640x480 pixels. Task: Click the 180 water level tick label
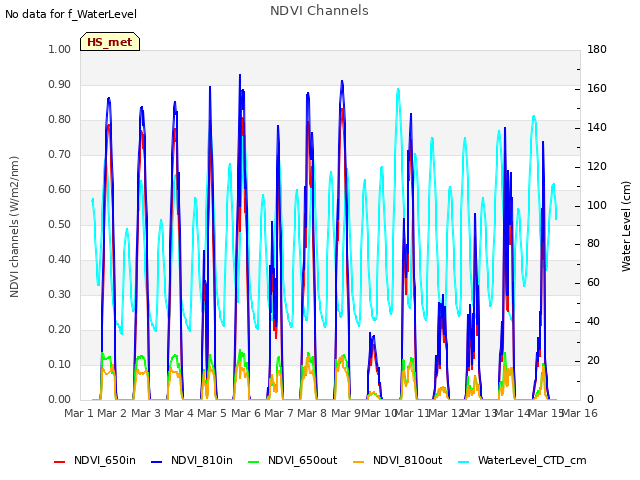(597, 49)
